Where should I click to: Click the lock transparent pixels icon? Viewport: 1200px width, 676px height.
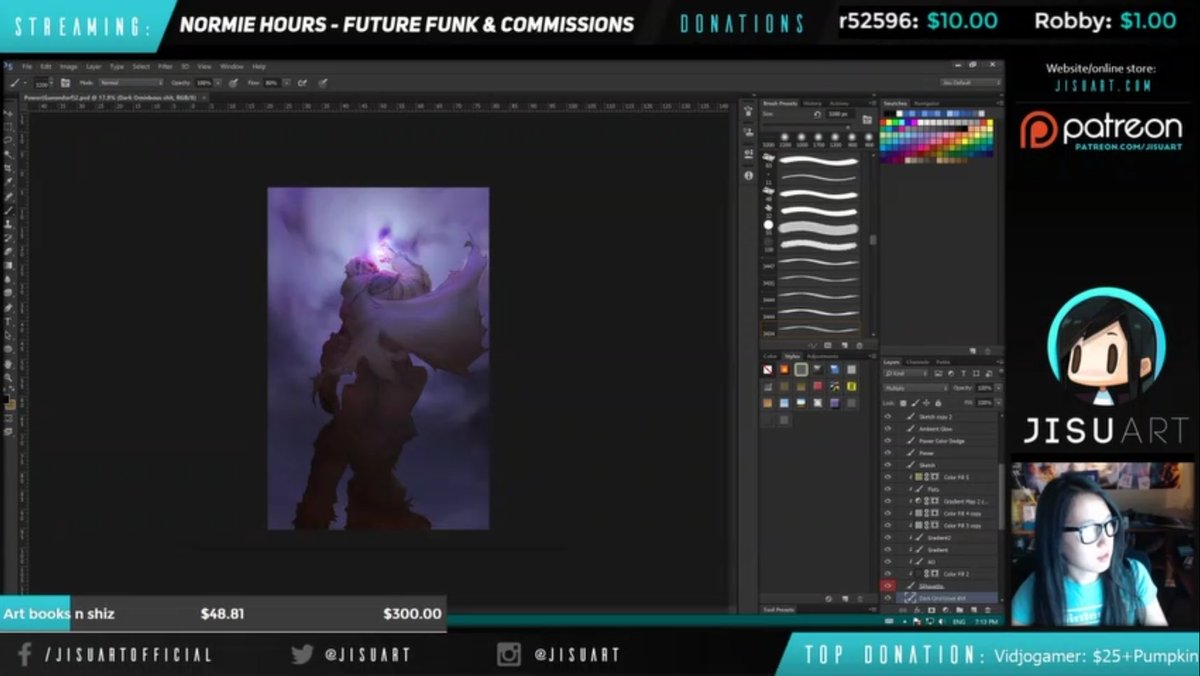(903, 403)
